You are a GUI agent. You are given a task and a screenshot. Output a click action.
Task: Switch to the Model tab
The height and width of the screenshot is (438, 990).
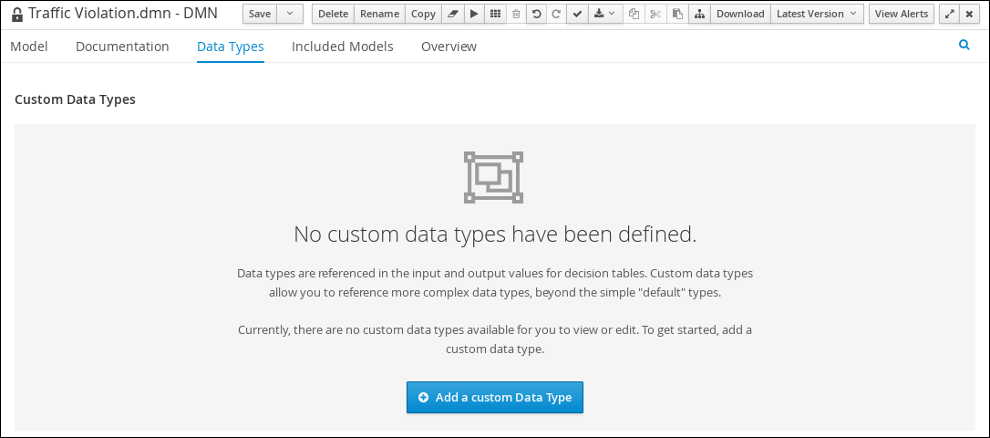click(29, 47)
